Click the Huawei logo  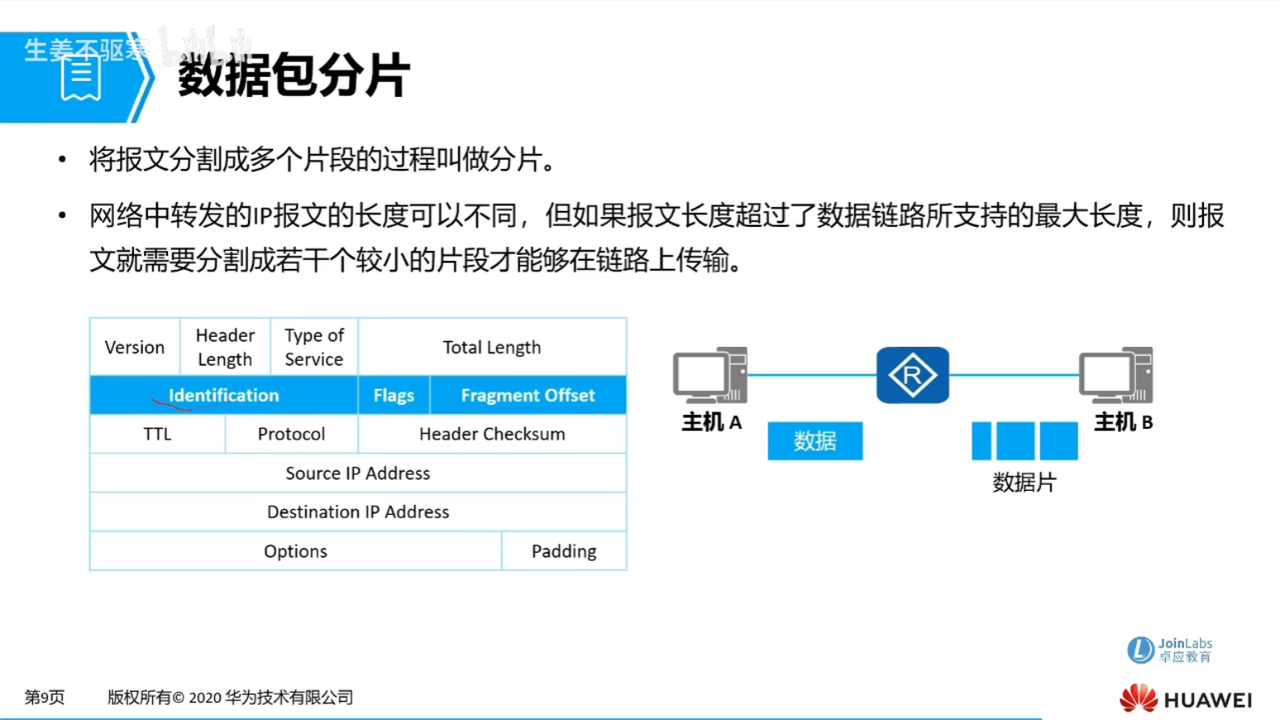pyautogui.click(x=1186, y=698)
